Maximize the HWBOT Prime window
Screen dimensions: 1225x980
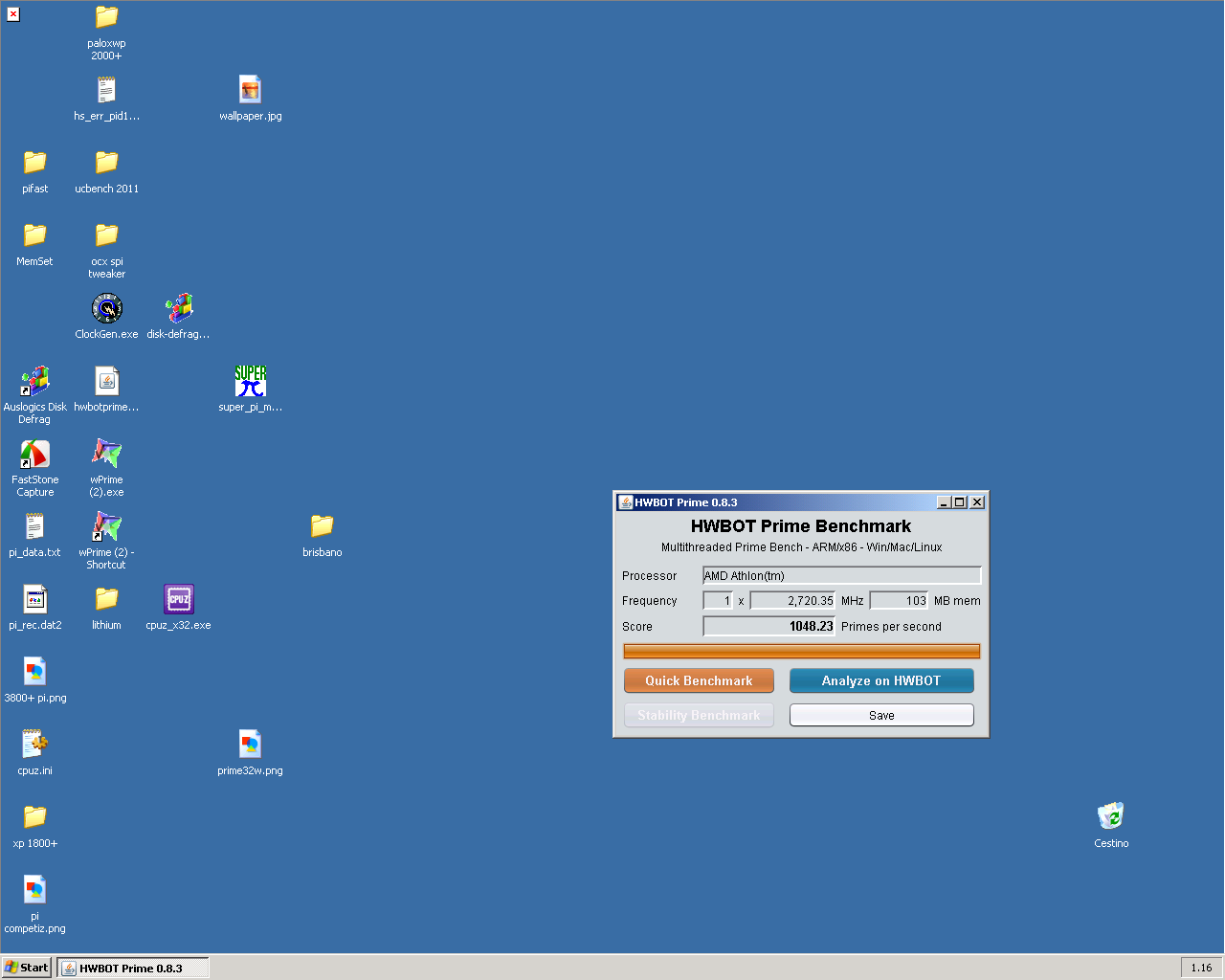960,502
